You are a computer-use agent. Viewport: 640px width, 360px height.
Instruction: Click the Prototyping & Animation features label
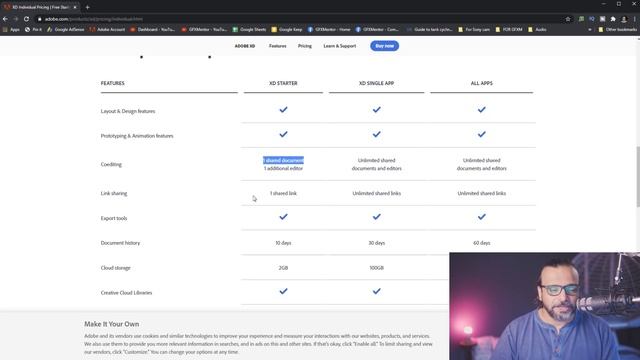coord(137,136)
